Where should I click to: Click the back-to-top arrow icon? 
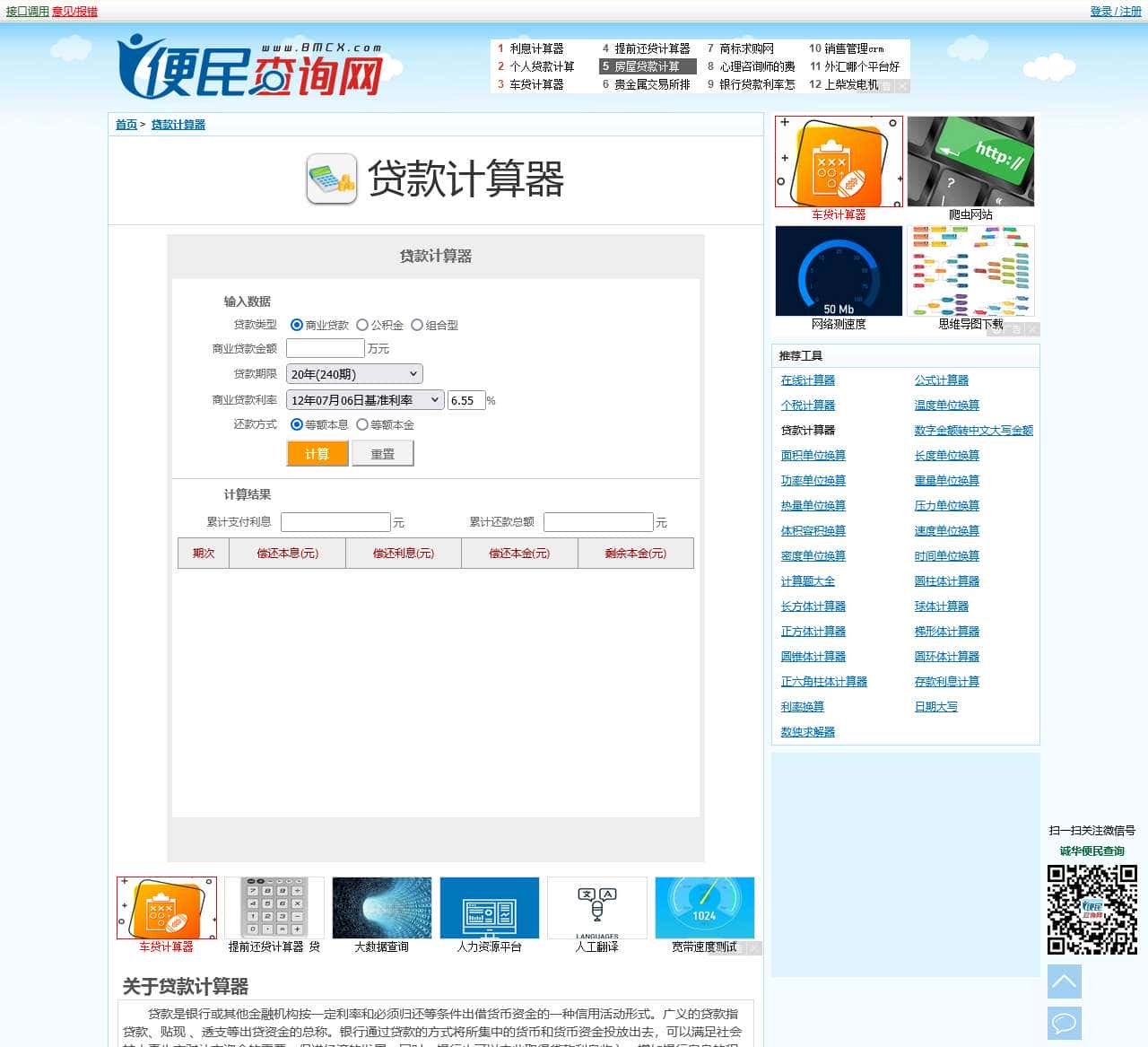tap(1065, 982)
